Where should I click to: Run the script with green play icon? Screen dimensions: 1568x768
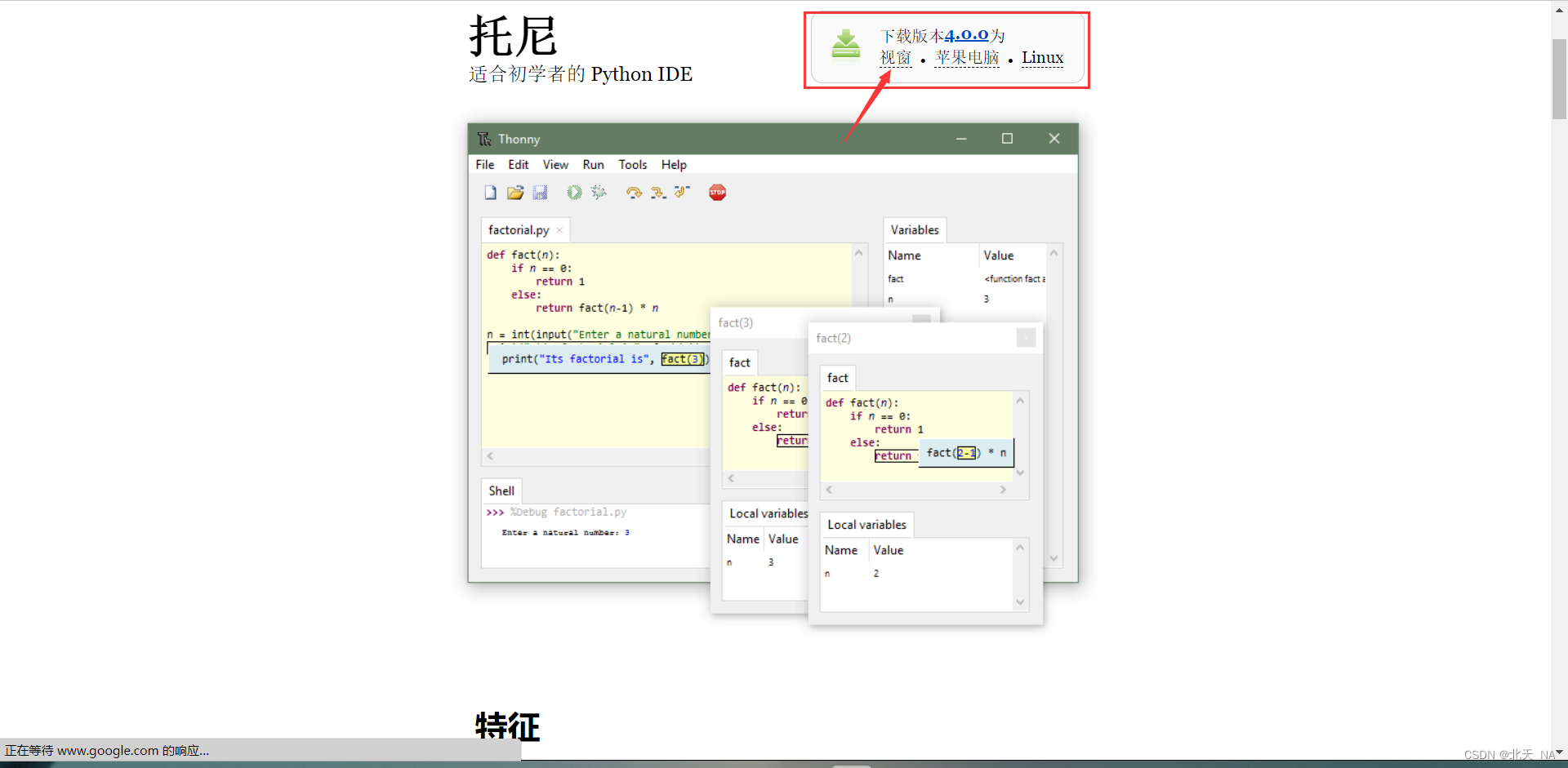coord(575,193)
